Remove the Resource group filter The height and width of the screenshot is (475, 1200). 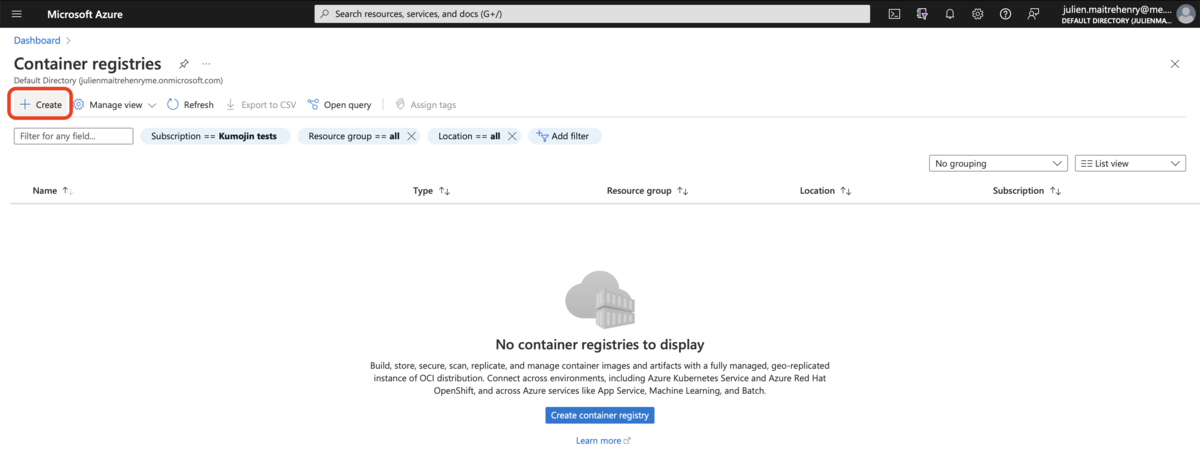410,136
